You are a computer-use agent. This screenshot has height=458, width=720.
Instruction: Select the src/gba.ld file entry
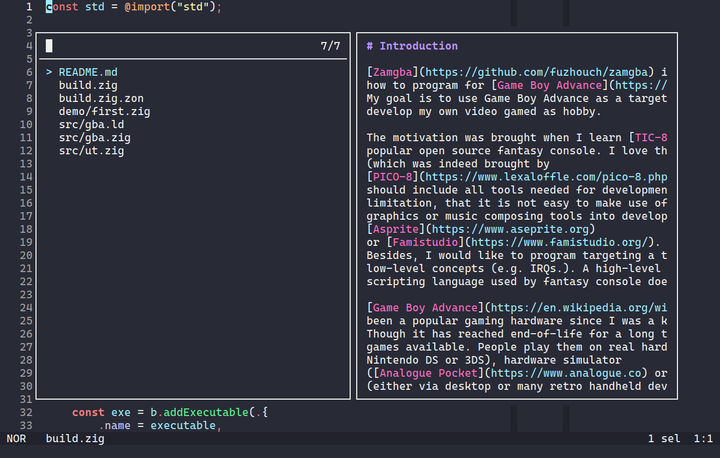[x=91, y=124]
